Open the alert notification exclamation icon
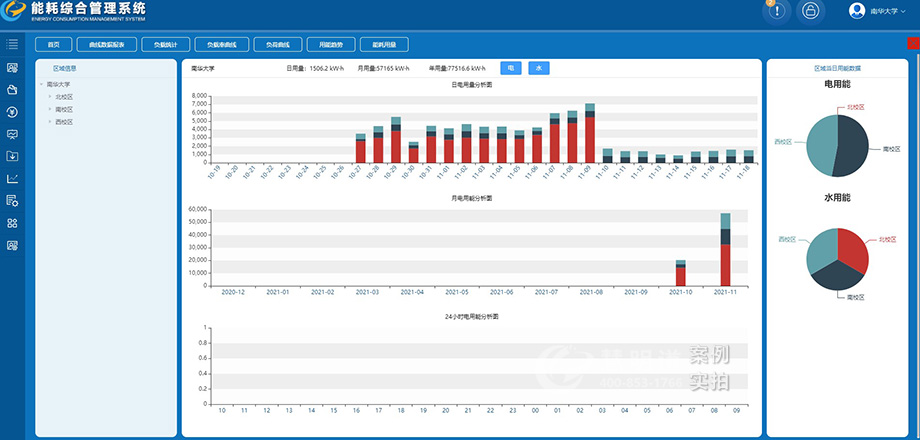920x440 pixels. pyautogui.click(x=778, y=11)
